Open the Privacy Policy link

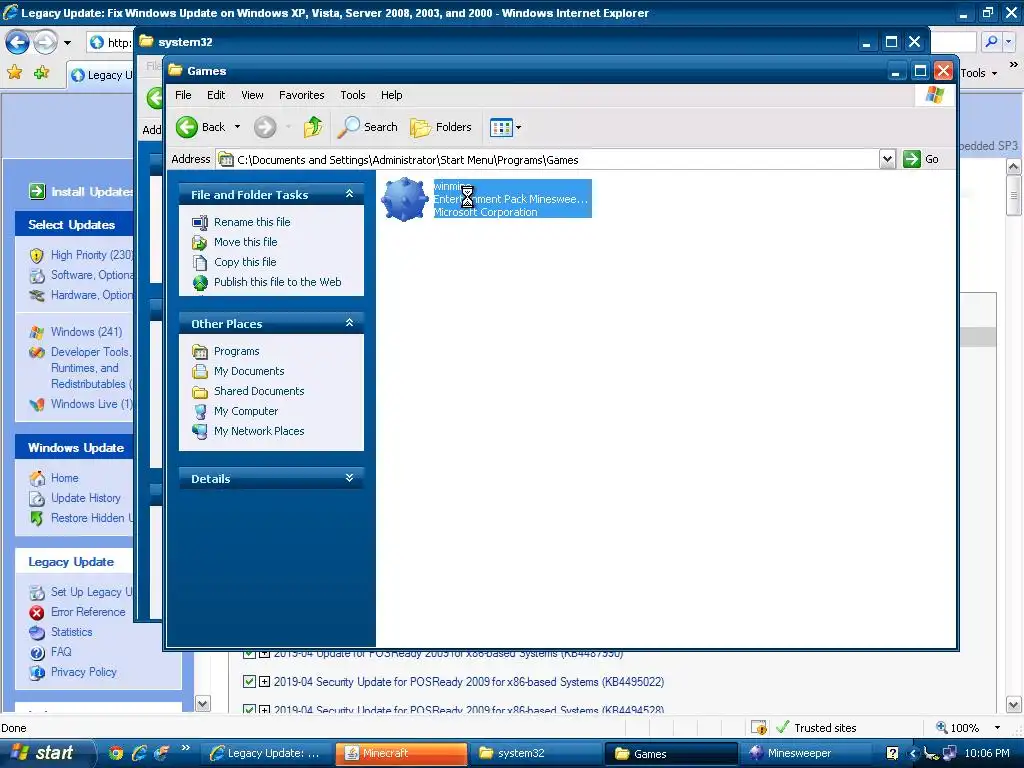pos(84,671)
